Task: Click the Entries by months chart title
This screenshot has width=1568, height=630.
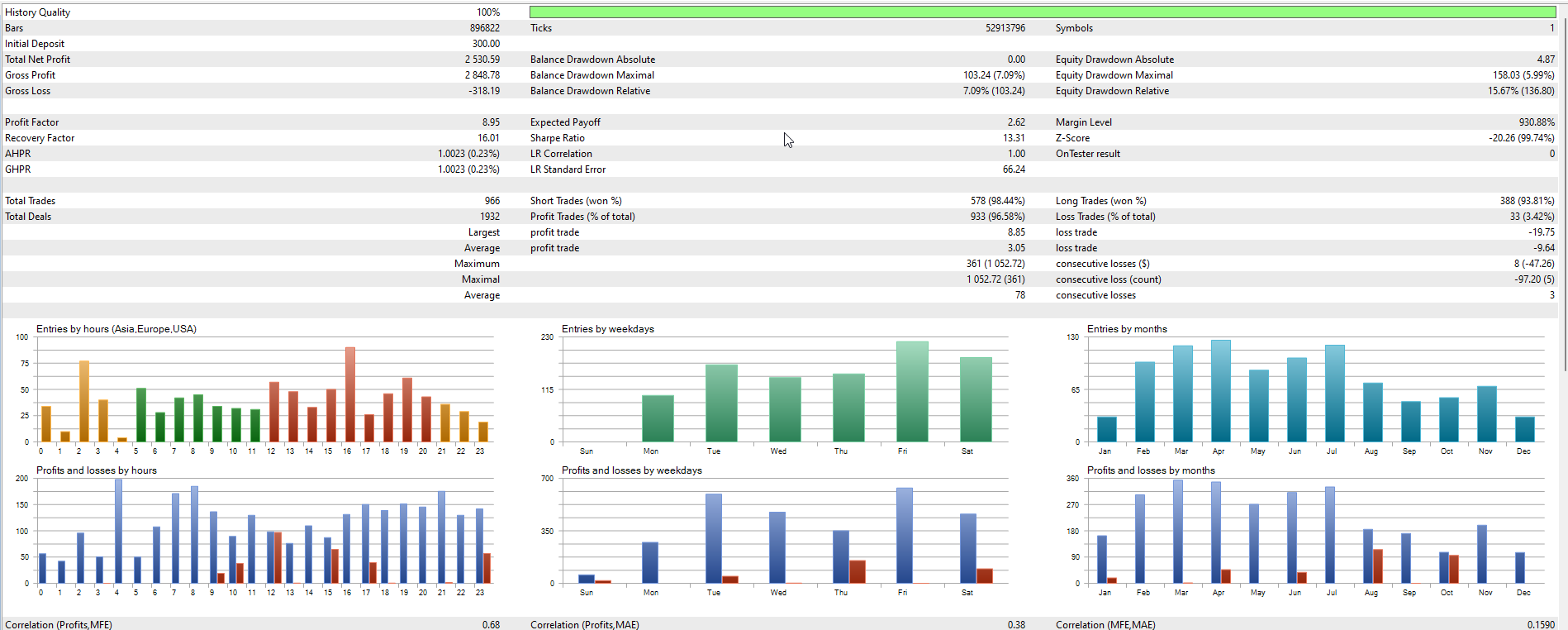Action: pyautogui.click(x=1127, y=329)
